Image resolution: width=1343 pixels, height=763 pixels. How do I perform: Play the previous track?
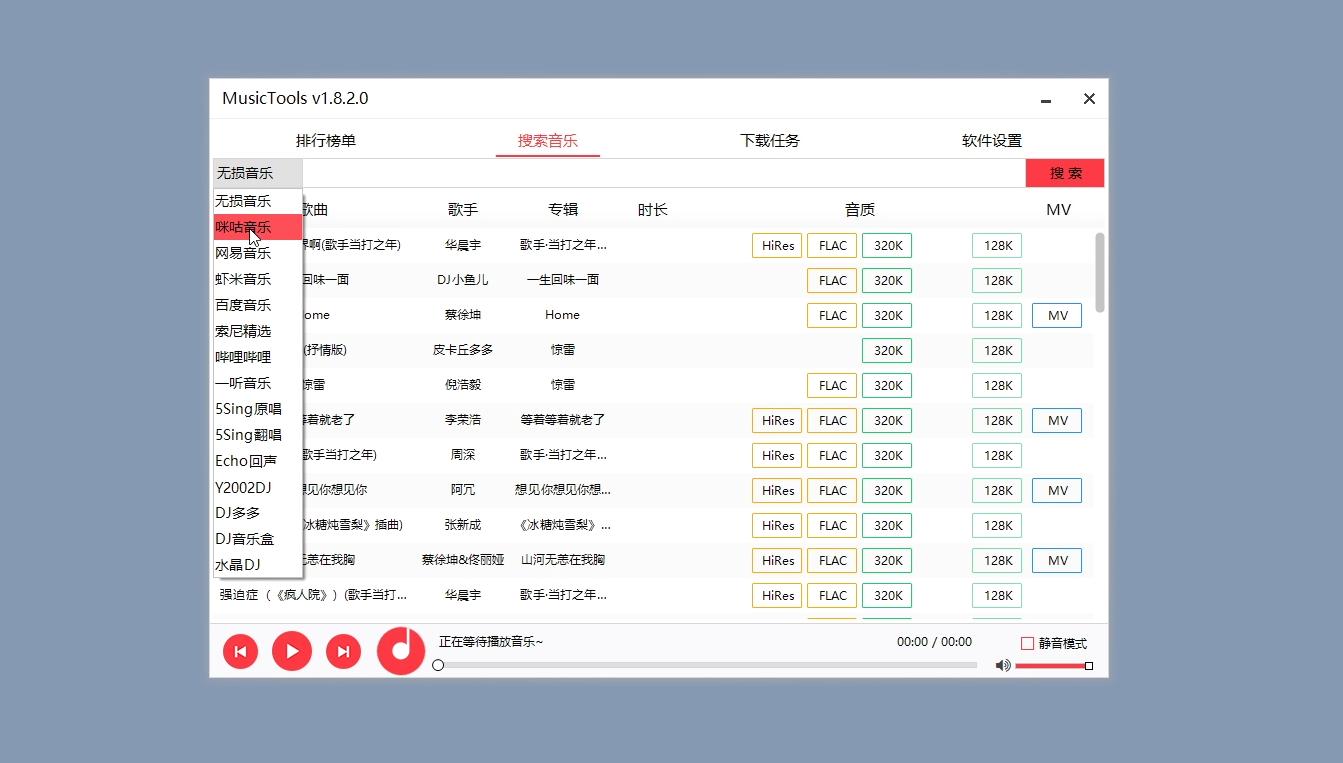pyautogui.click(x=240, y=651)
